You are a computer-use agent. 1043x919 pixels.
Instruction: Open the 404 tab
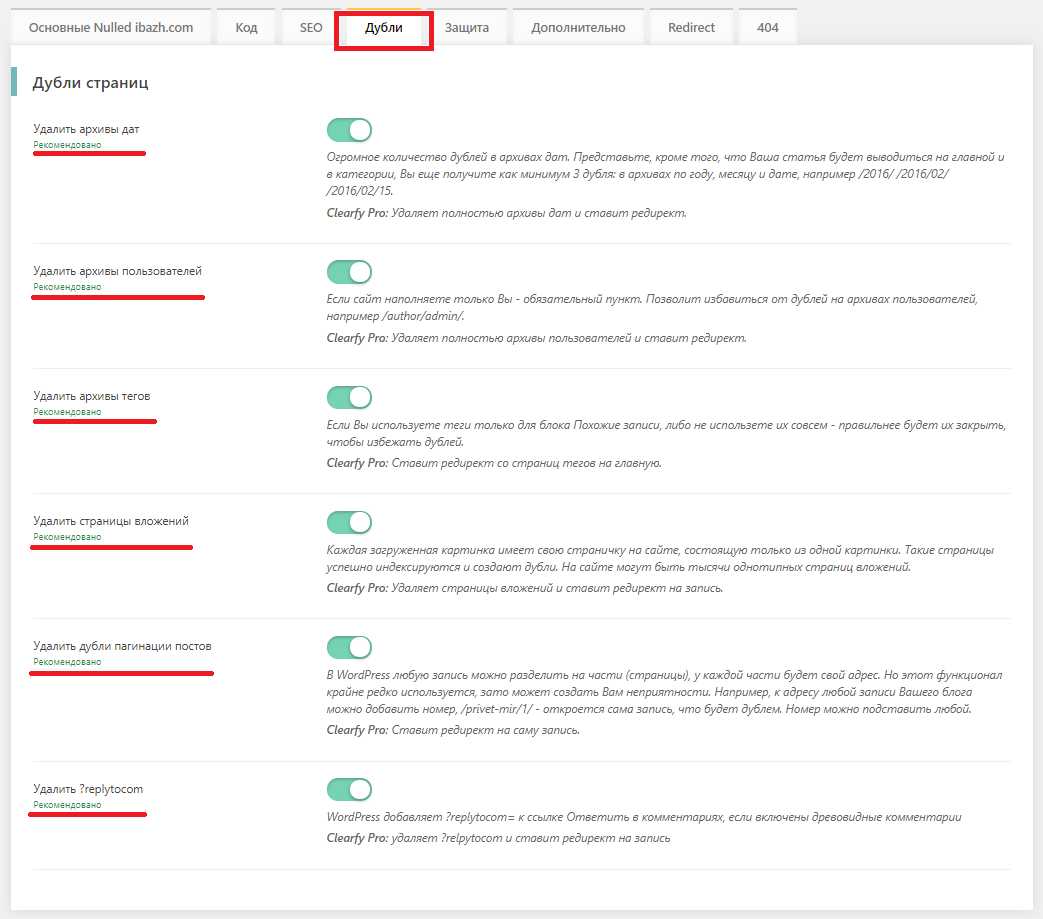(768, 27)
